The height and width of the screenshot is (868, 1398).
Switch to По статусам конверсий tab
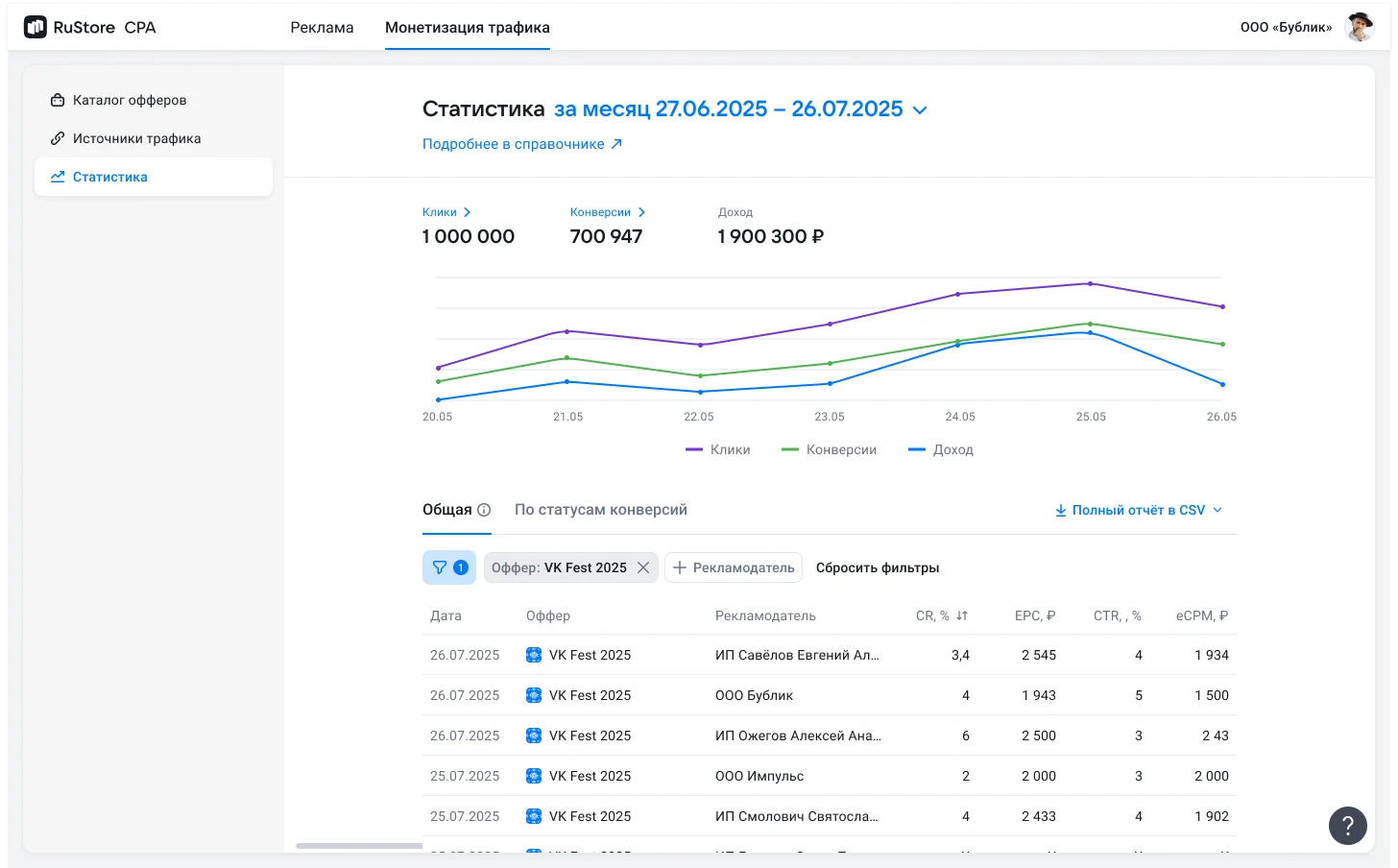pyautogui.click(x=600, y=510)
